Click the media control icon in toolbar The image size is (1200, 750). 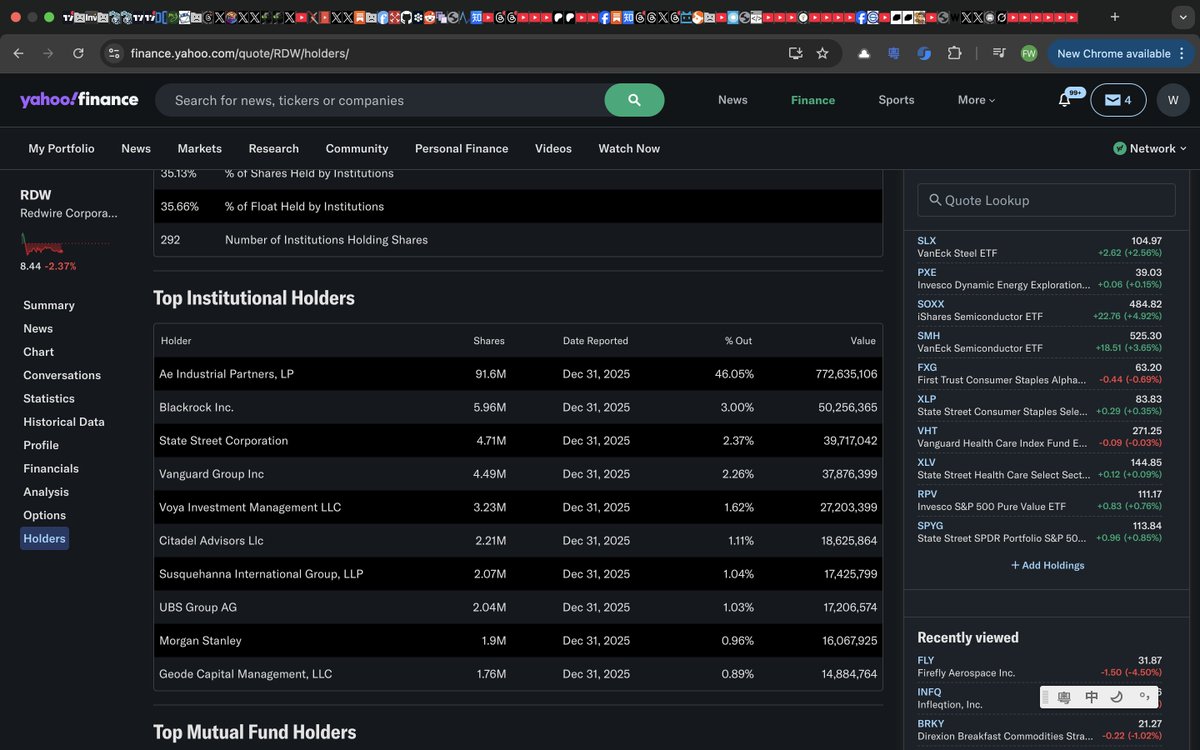click(x=999, y=53)
